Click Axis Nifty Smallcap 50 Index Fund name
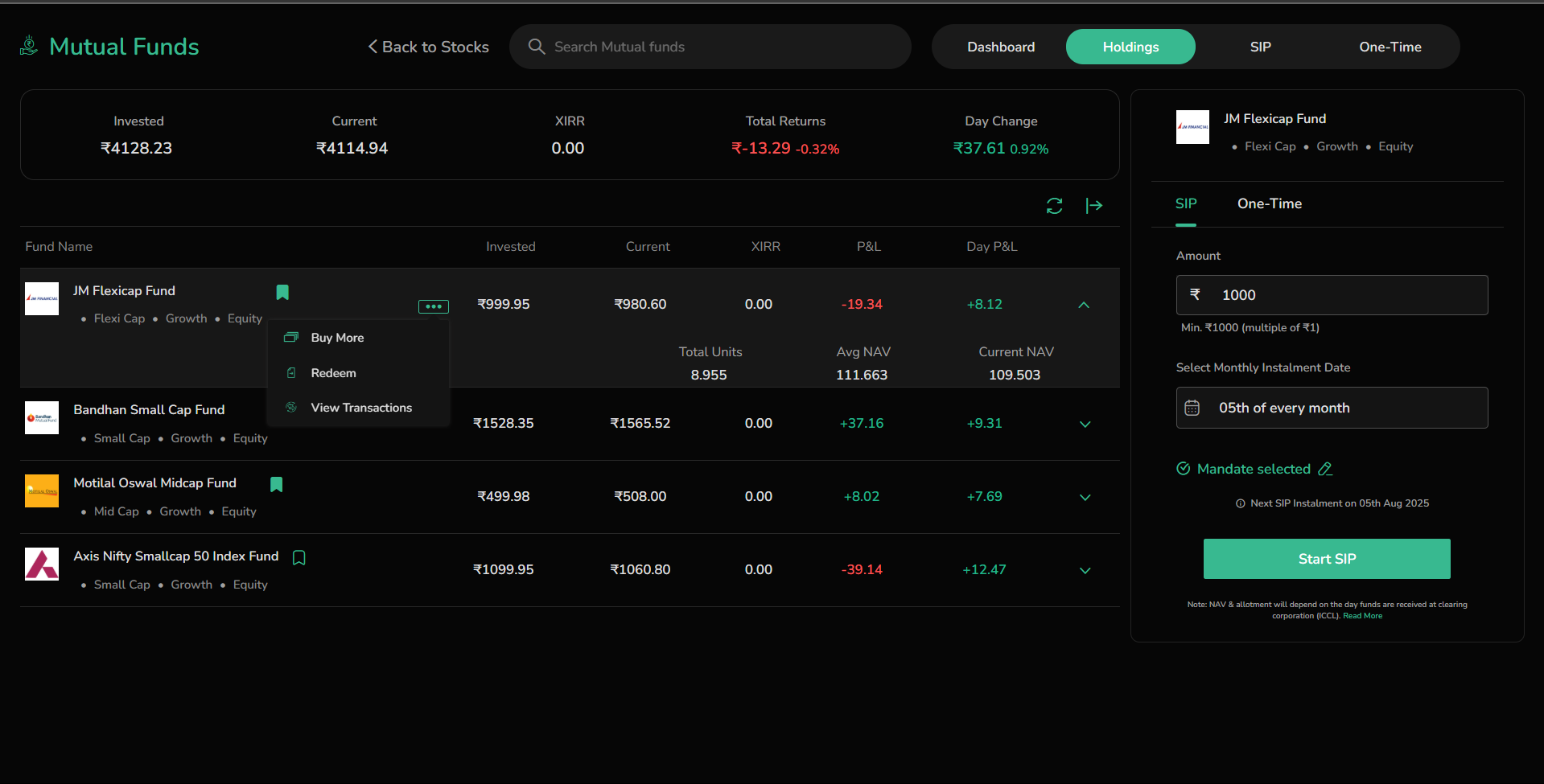This screenshot has width=1544, height=784. pos(176,556)
